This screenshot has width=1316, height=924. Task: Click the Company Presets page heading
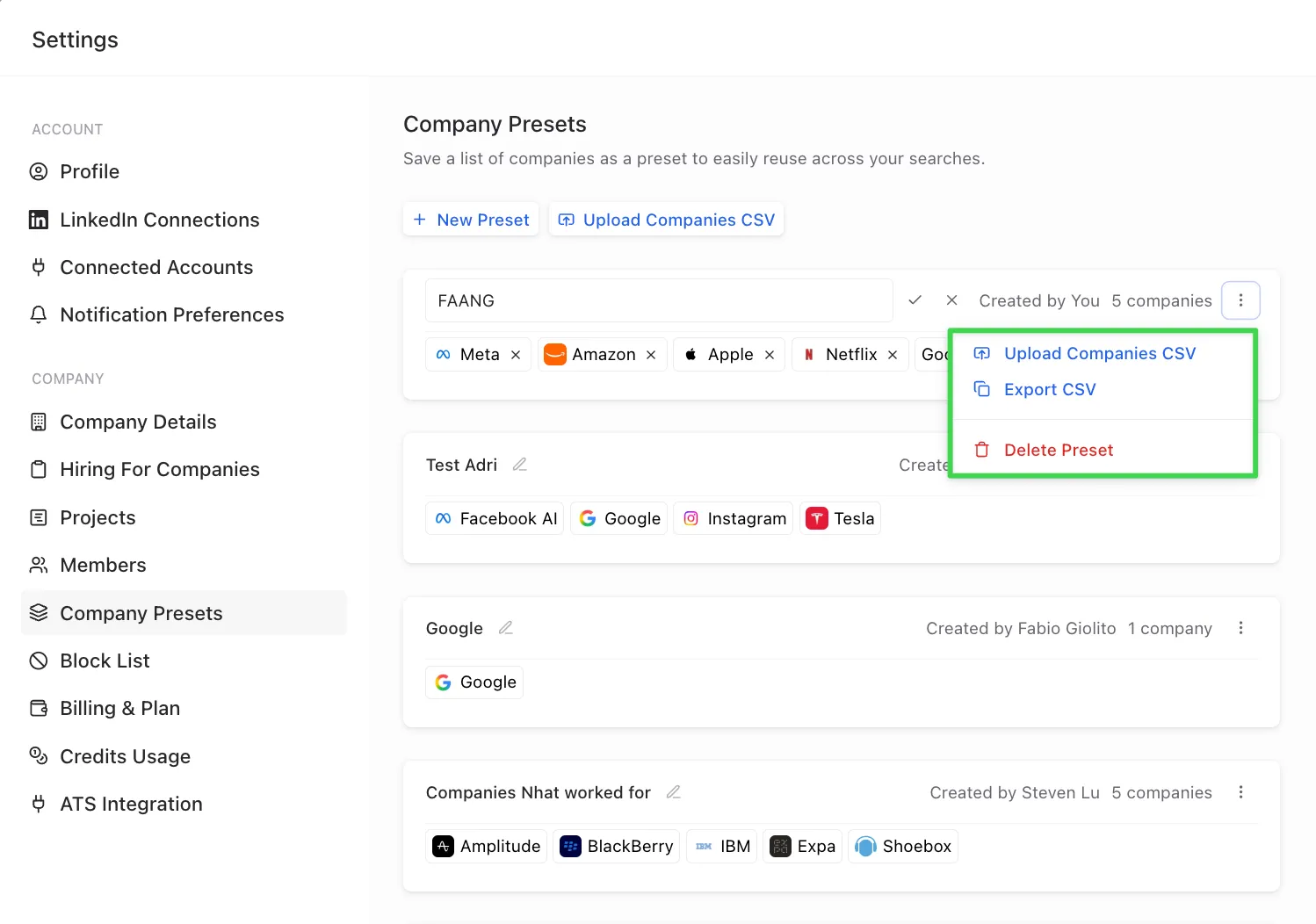[x=495, y=124]
